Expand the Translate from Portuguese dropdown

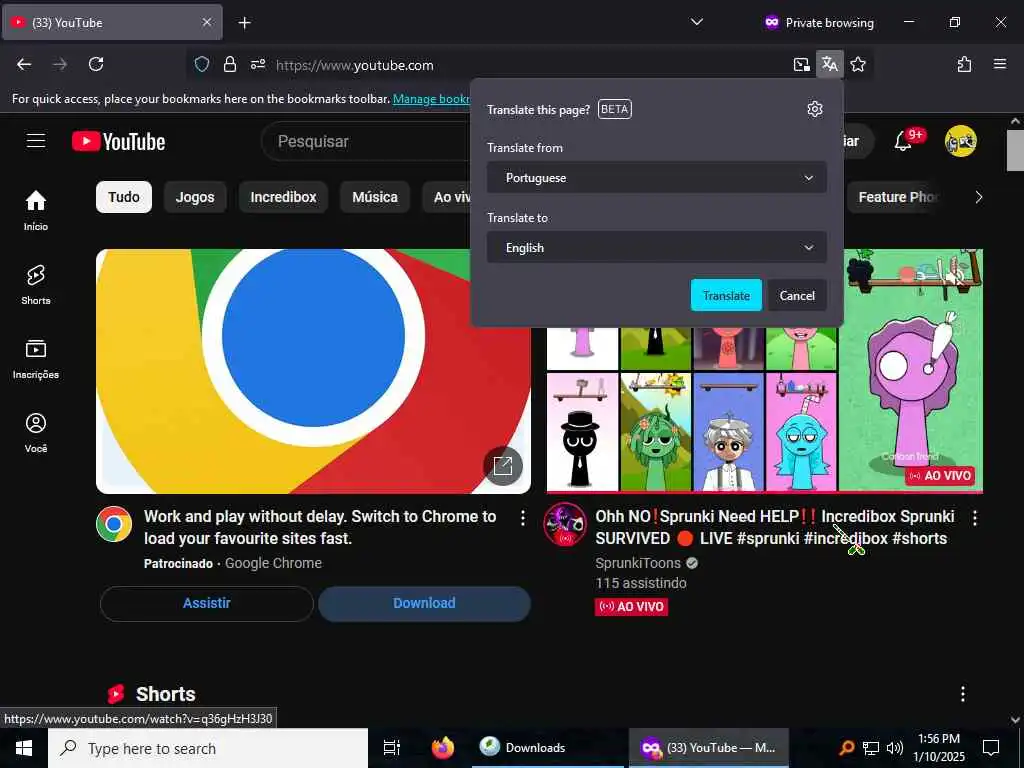click(x=656, y=178)
